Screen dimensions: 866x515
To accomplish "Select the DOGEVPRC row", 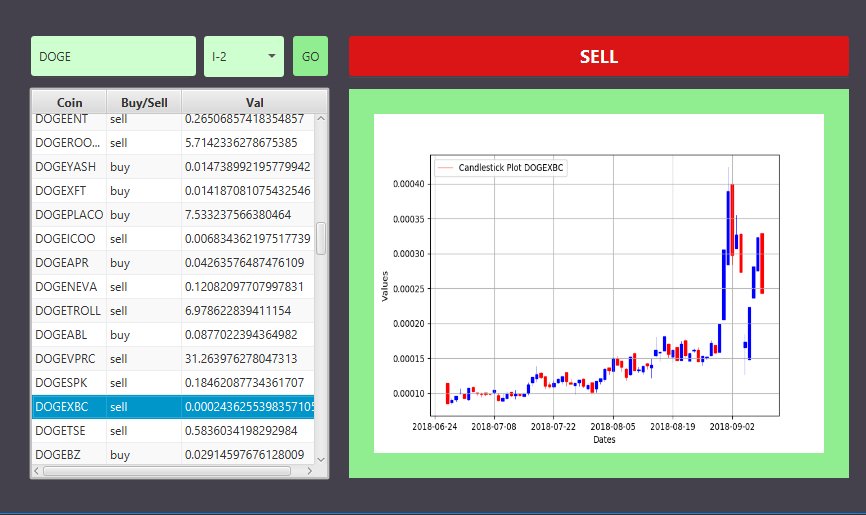I will click(173, 359).
